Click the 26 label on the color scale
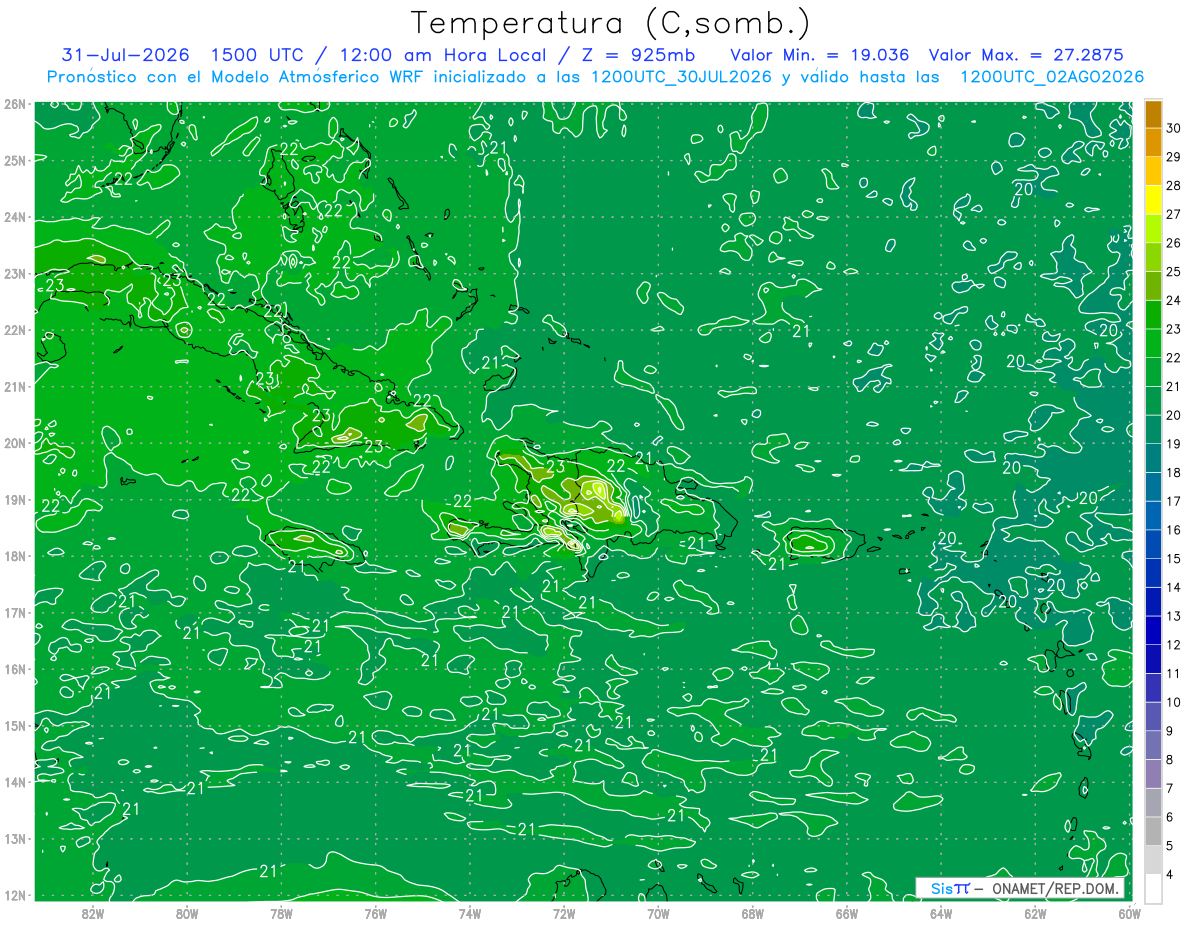1200x927 pixels. tap(1173, 243)
